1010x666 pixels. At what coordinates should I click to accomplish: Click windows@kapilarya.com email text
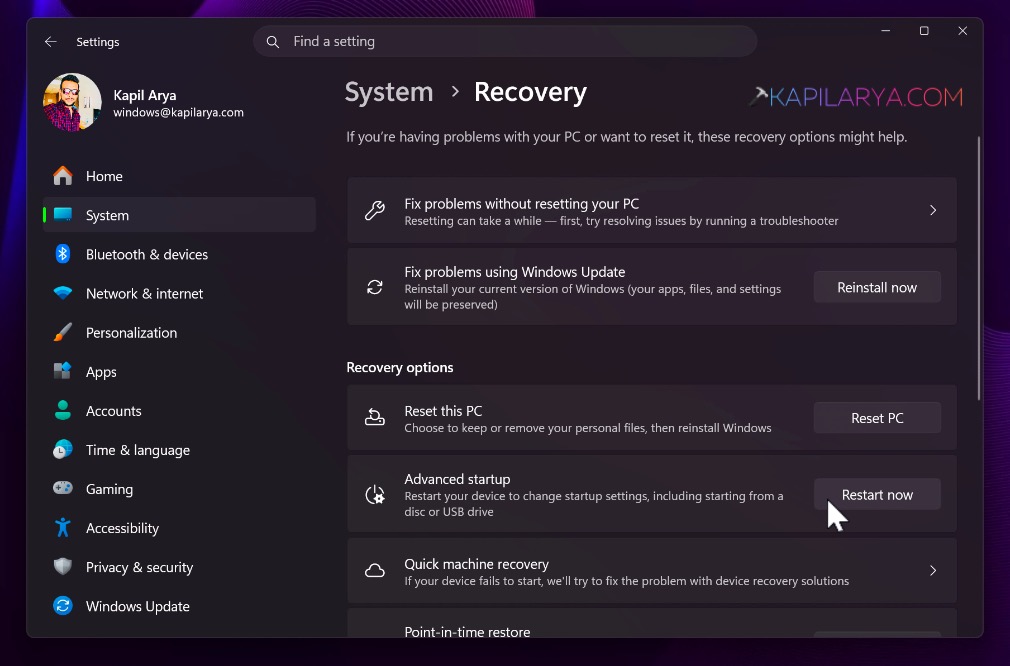point(178,112)
